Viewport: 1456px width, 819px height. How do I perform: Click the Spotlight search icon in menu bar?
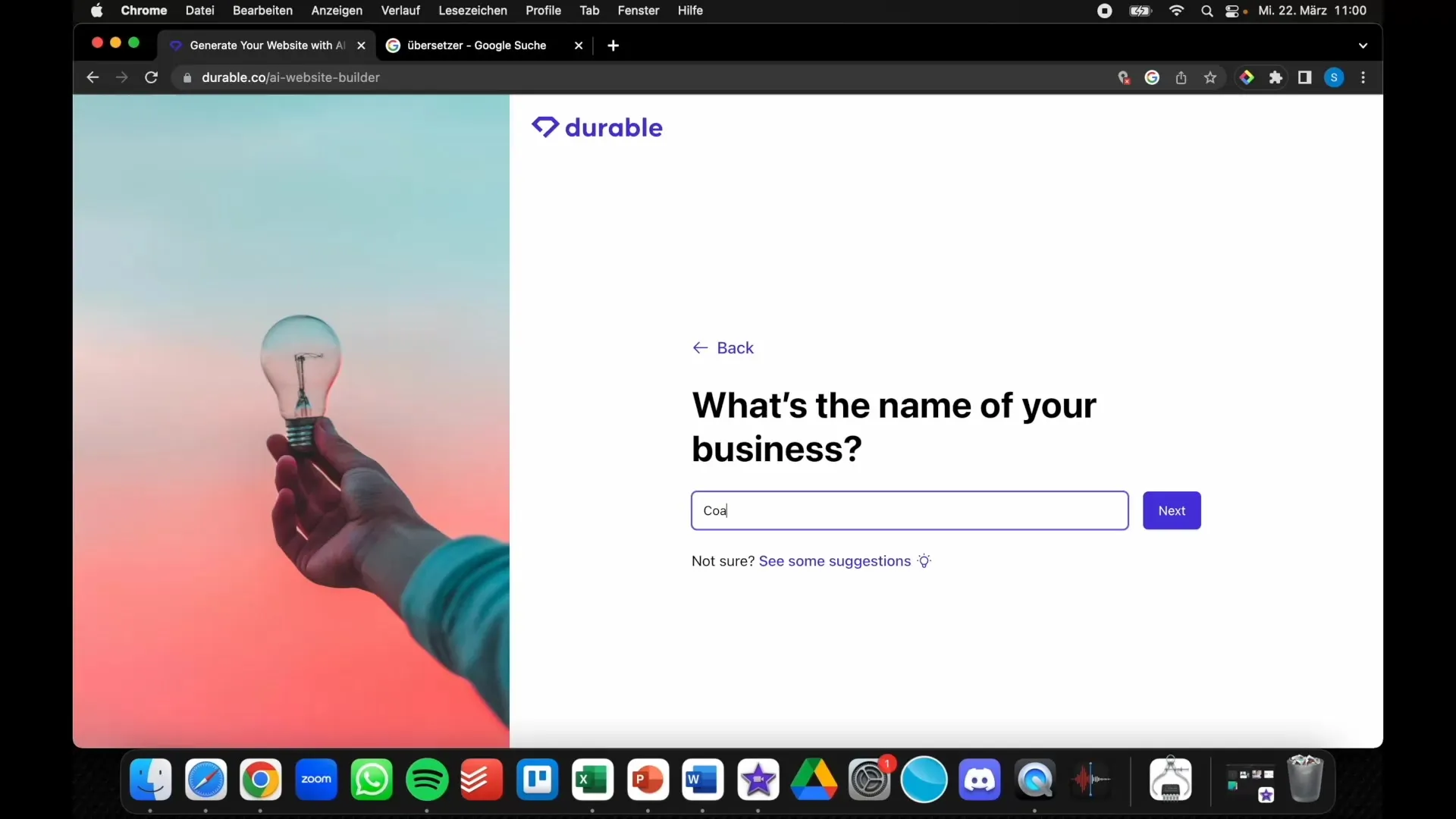[x=1207, y=11]
